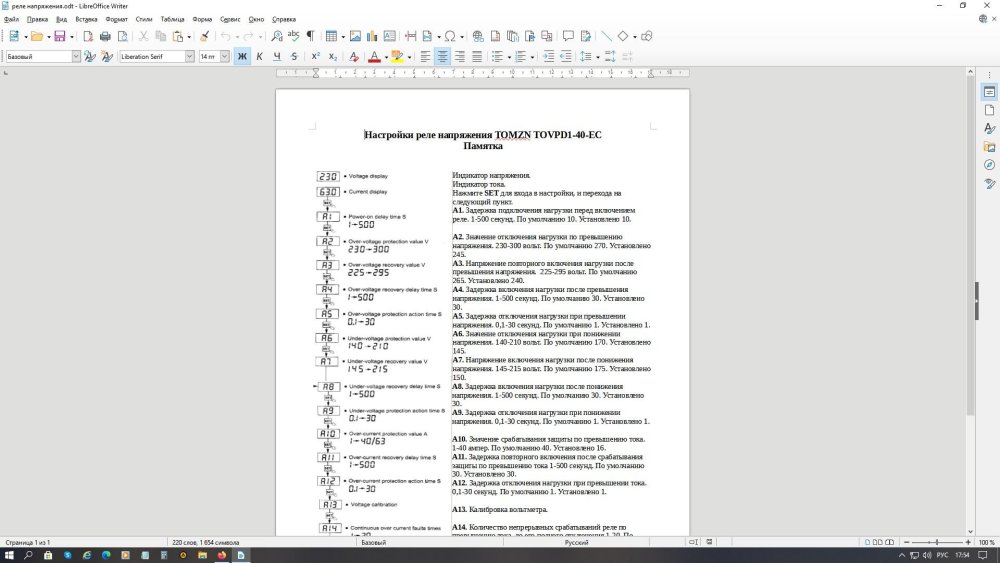Open the Gallery sidebar deck
Viewport: 1000px width, 563px height.
[x=989, y=147]
